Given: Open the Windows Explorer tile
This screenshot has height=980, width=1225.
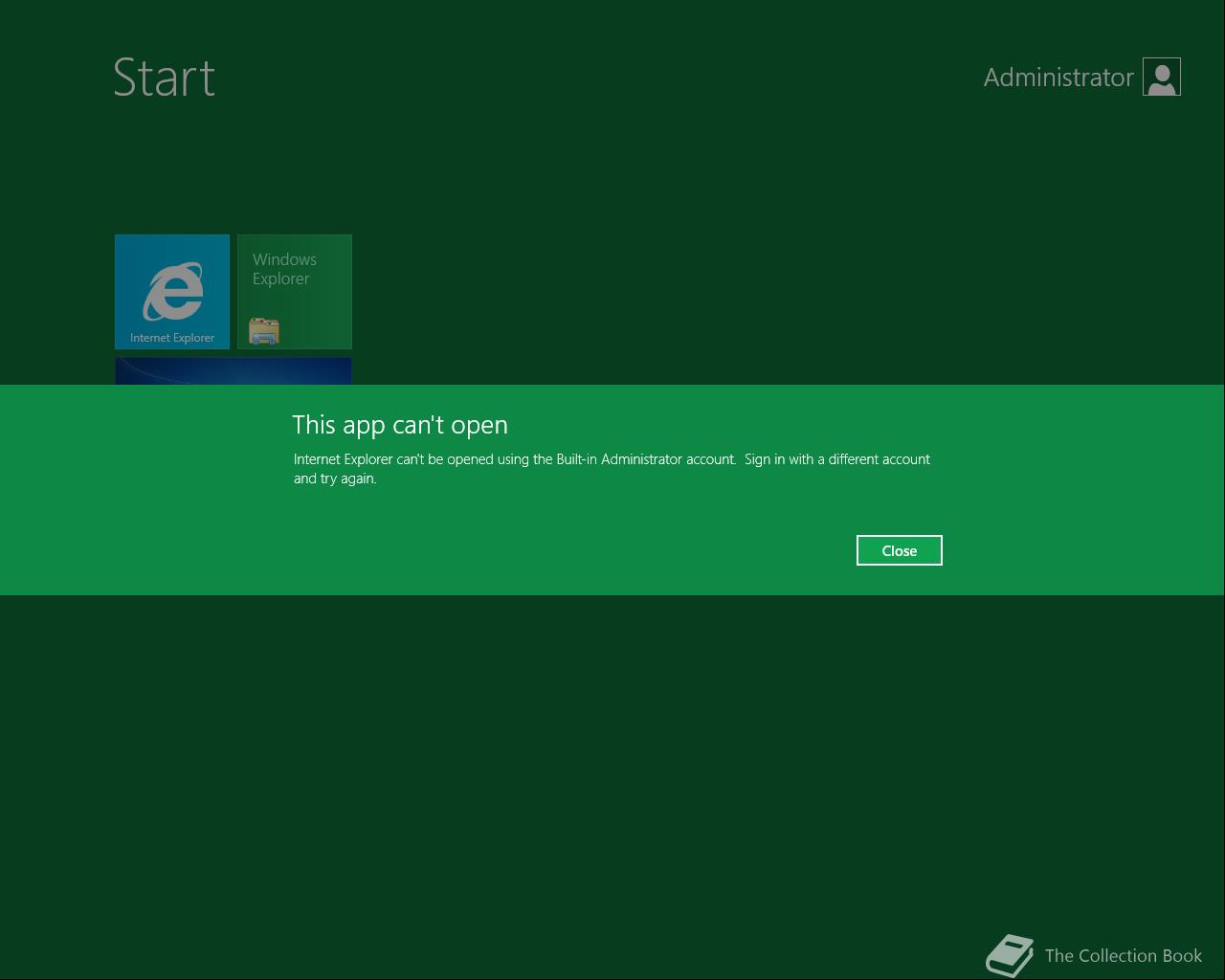Looking at the screenshot, I should [295, 292].
